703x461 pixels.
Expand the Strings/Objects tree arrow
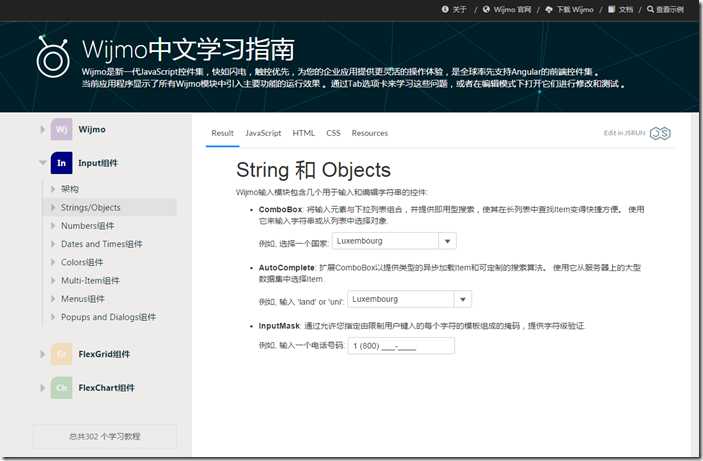[x=52, y=207]
